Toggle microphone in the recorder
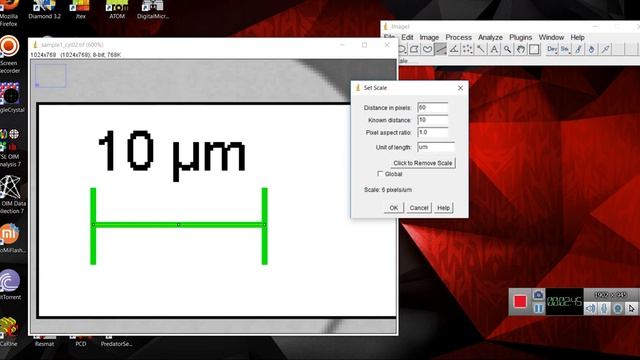Image resolution: width=640 pixels, height=360 pixels. point(604,309)
